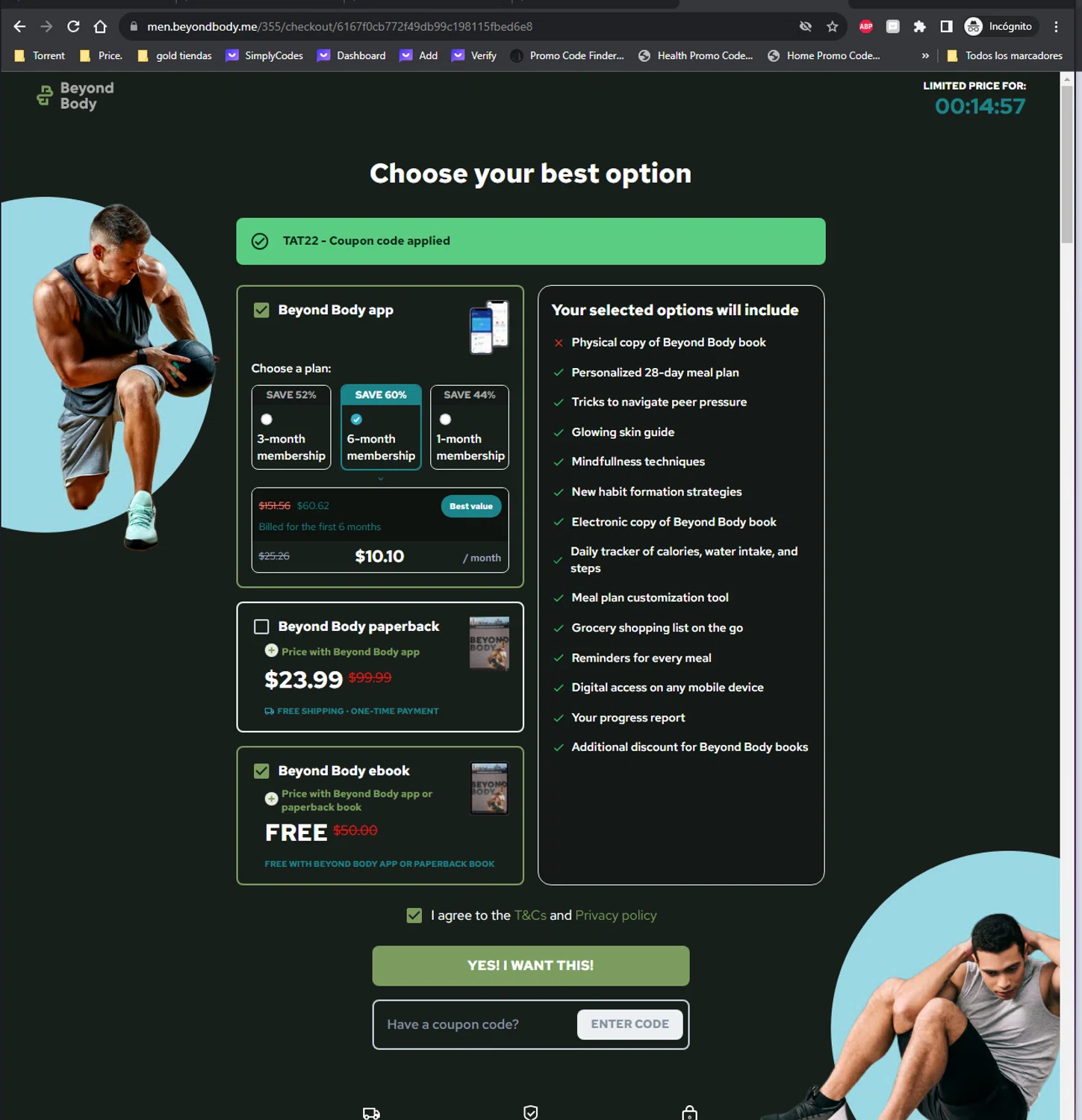
Task: Open the Dashboard bookmark
Action: click(x=352, y=56)
